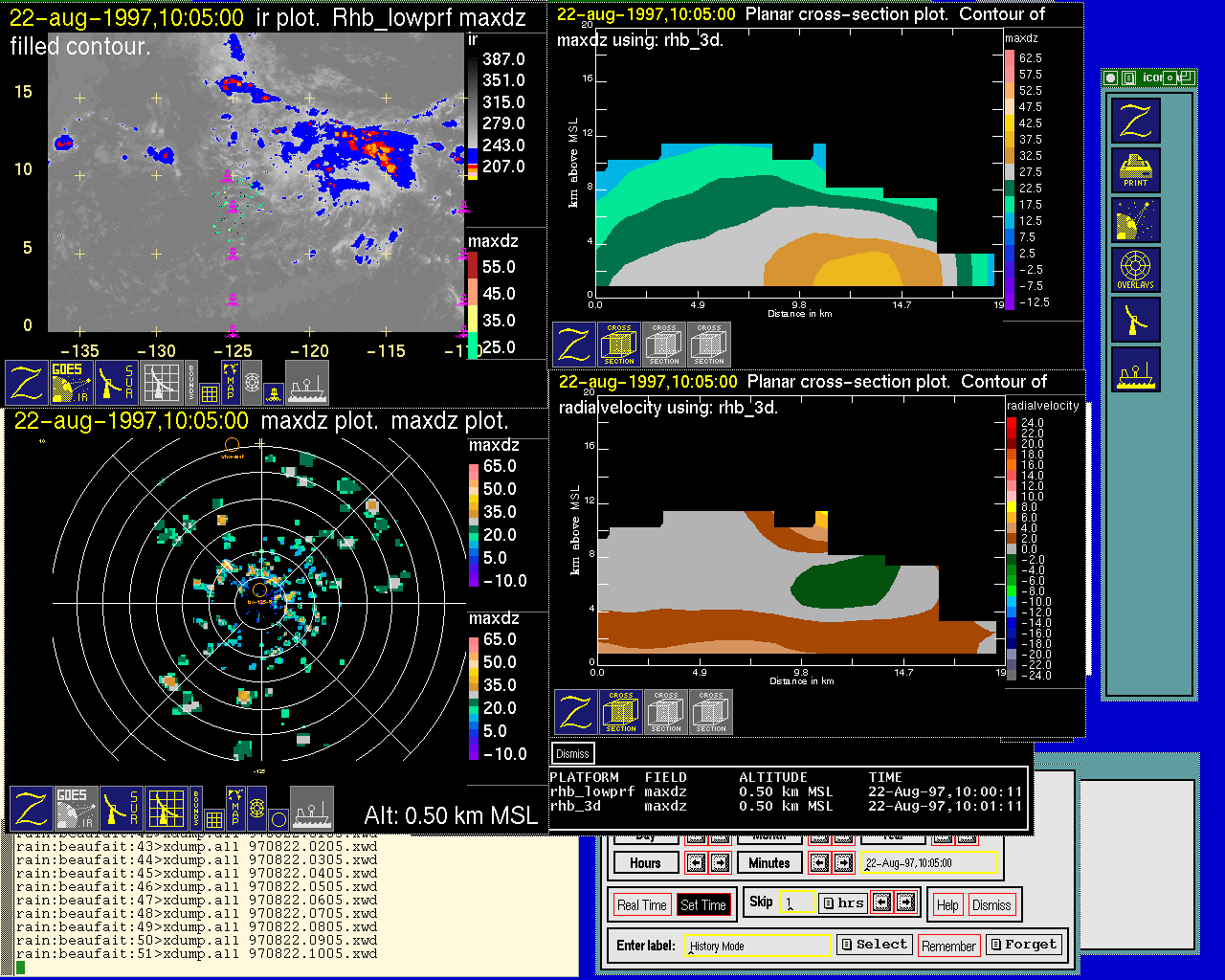
Task: Enable Real Time mode
Action: (641, 905)
